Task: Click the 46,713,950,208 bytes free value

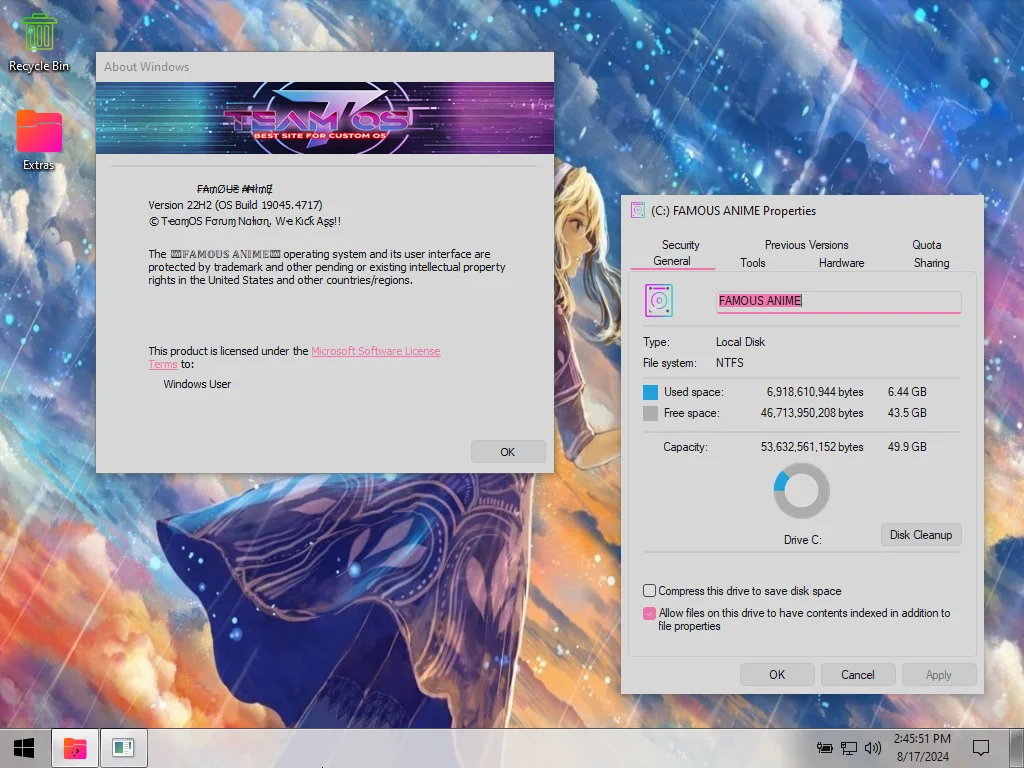Action: click(812, 413)
